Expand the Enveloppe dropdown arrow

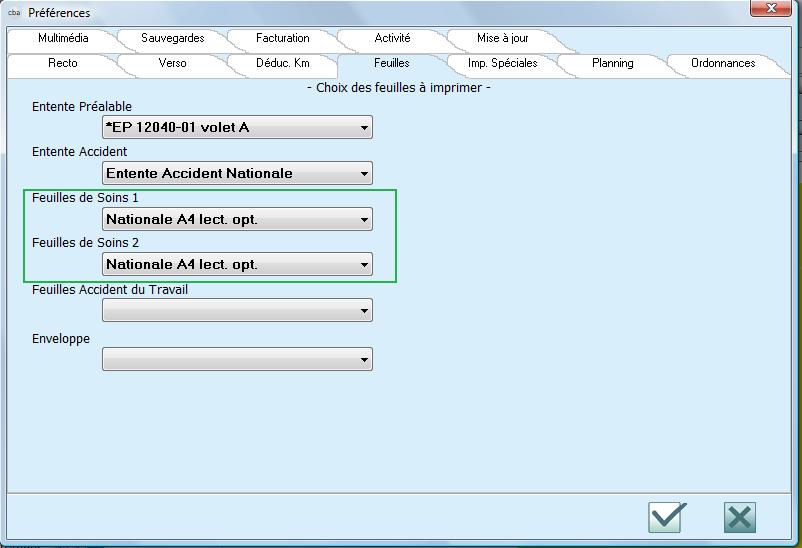coord(364,360)
